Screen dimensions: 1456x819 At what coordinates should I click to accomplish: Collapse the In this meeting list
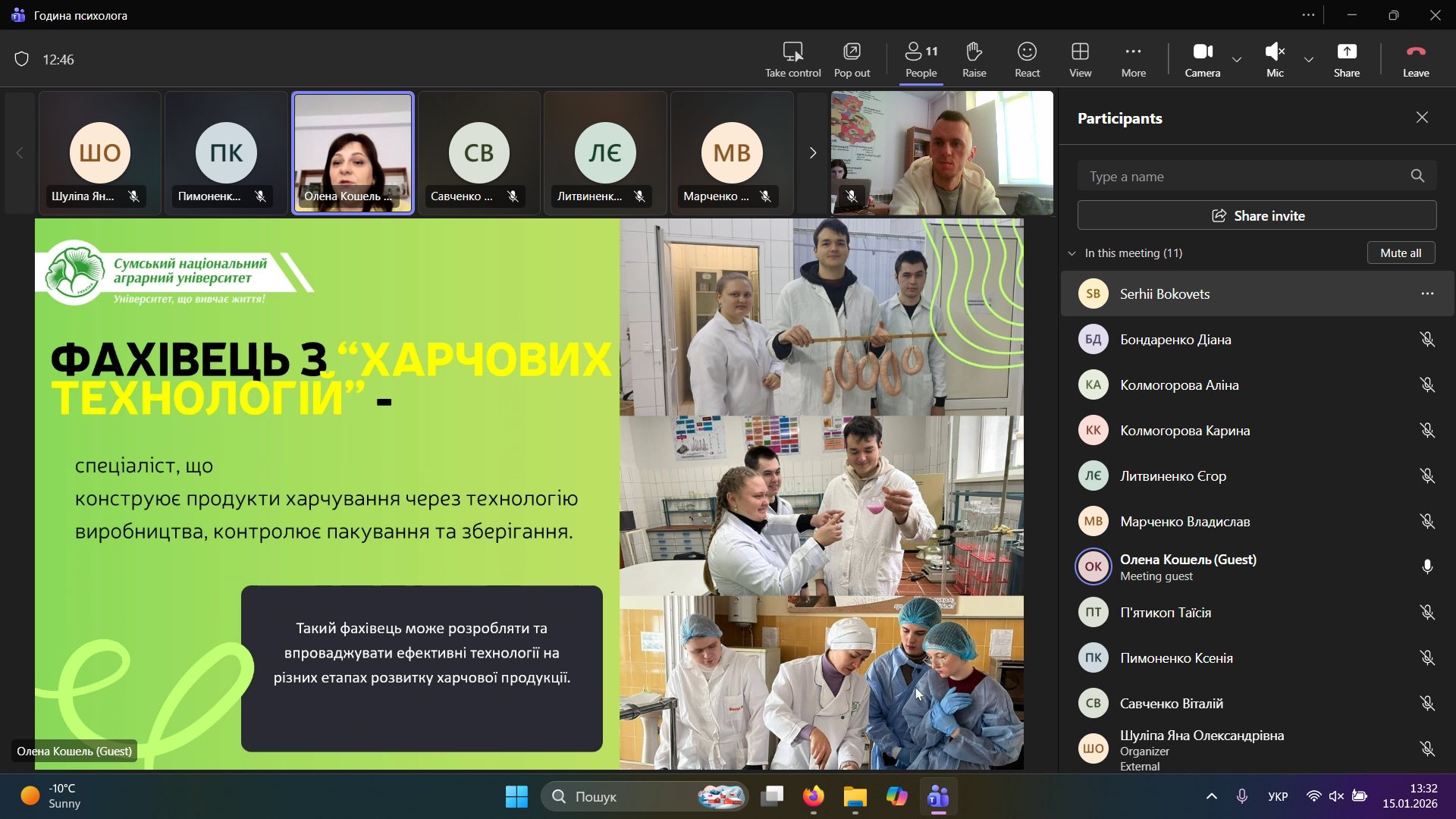point(1072,253)
